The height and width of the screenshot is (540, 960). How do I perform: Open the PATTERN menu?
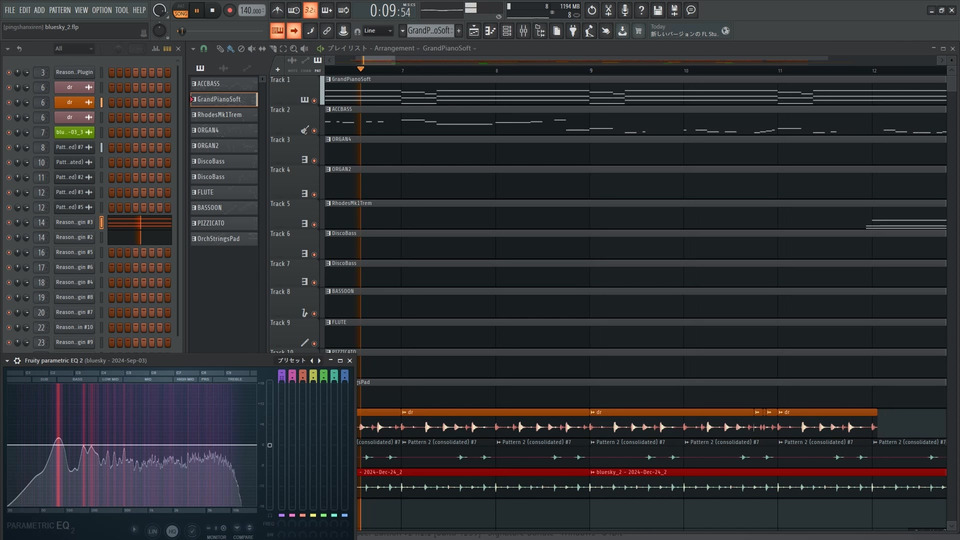click(59, 10)
